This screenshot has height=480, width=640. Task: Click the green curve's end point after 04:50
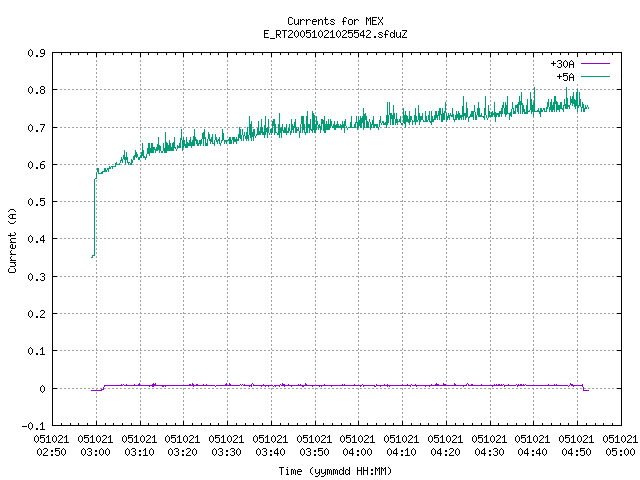[x=588, y=108]
